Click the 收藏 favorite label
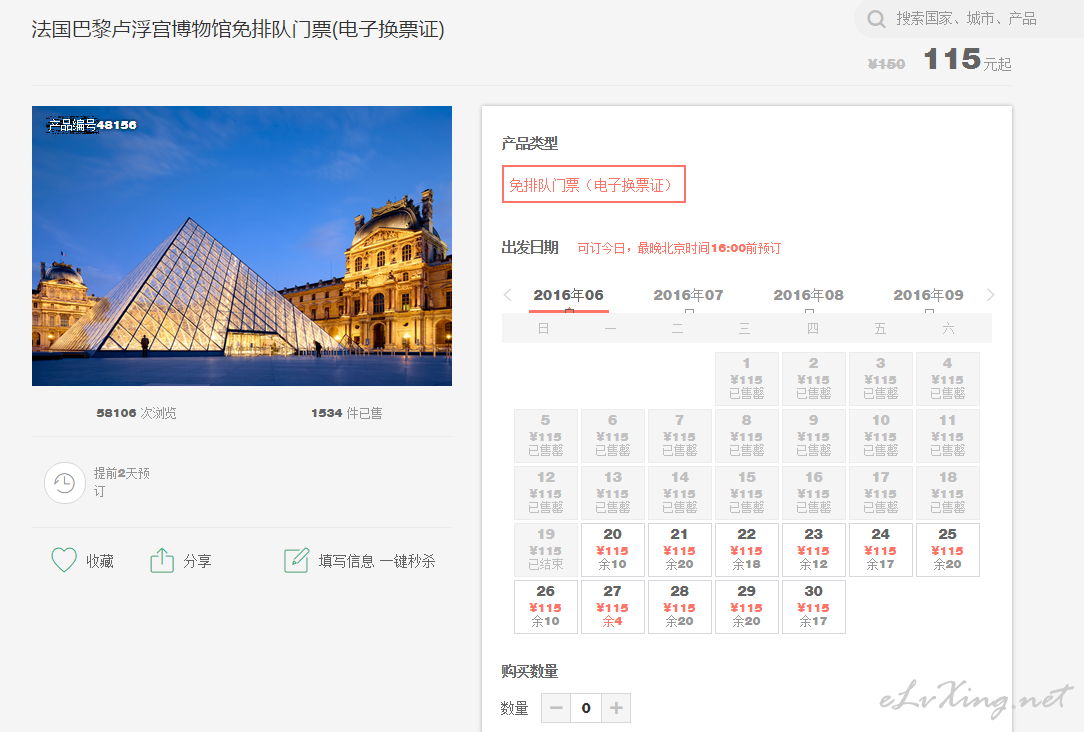This screenshot has height=732, width=1084. click(100, 561)
